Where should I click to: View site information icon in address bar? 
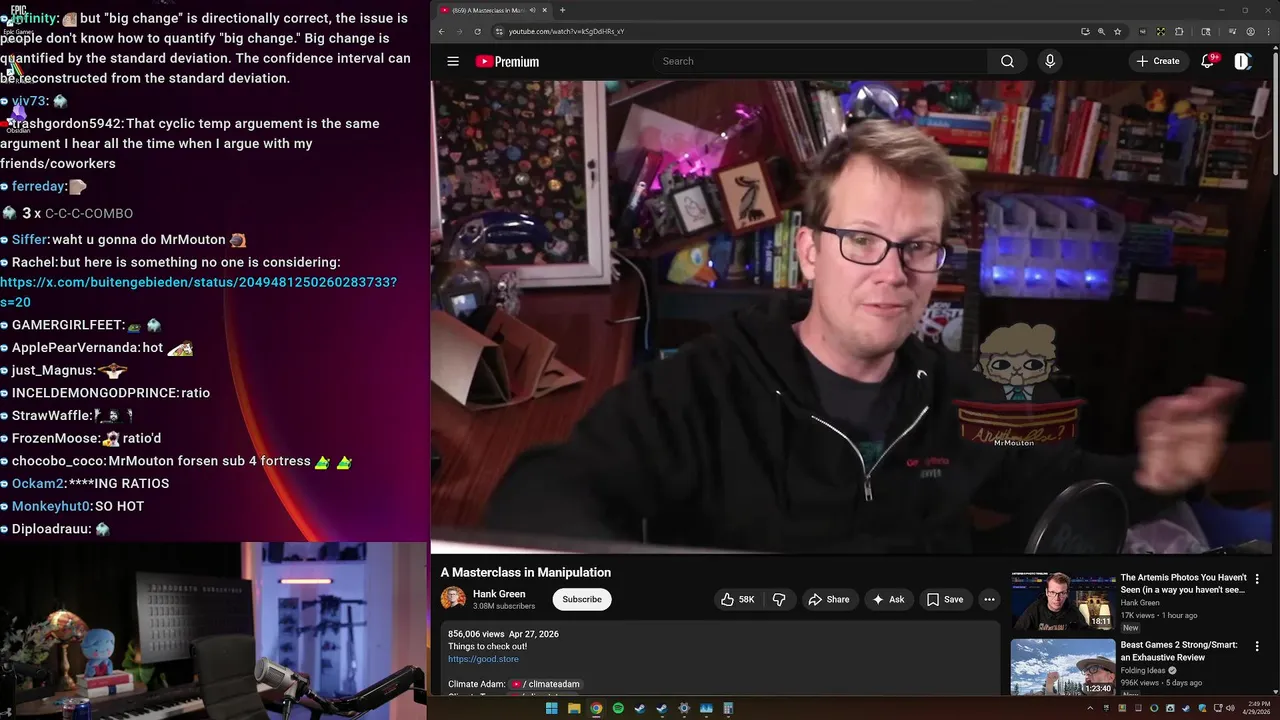tap(498, 31)
